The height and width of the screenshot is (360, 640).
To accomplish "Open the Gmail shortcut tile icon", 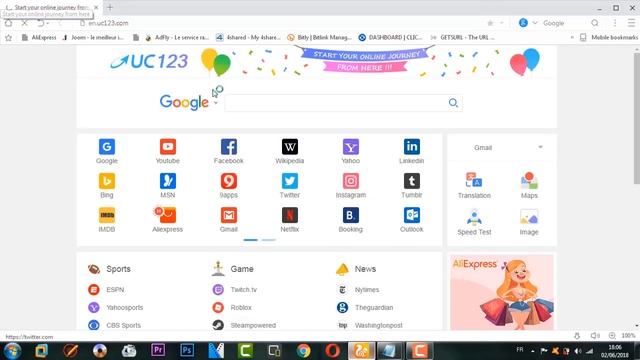I will point(229,215).
